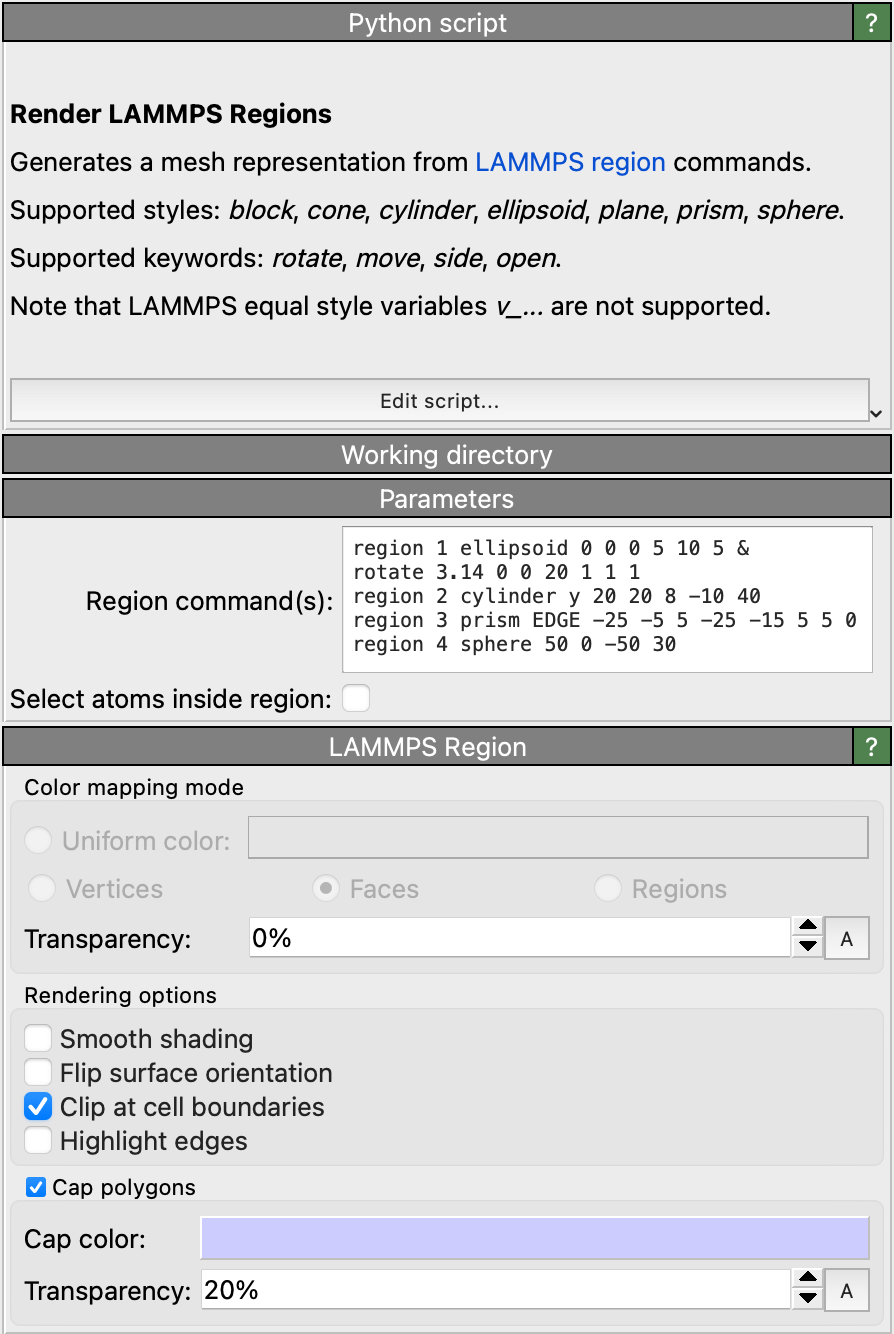Collapse the Working directory section header
This screenshot has width=894, height=1334.
pos(446,455)
